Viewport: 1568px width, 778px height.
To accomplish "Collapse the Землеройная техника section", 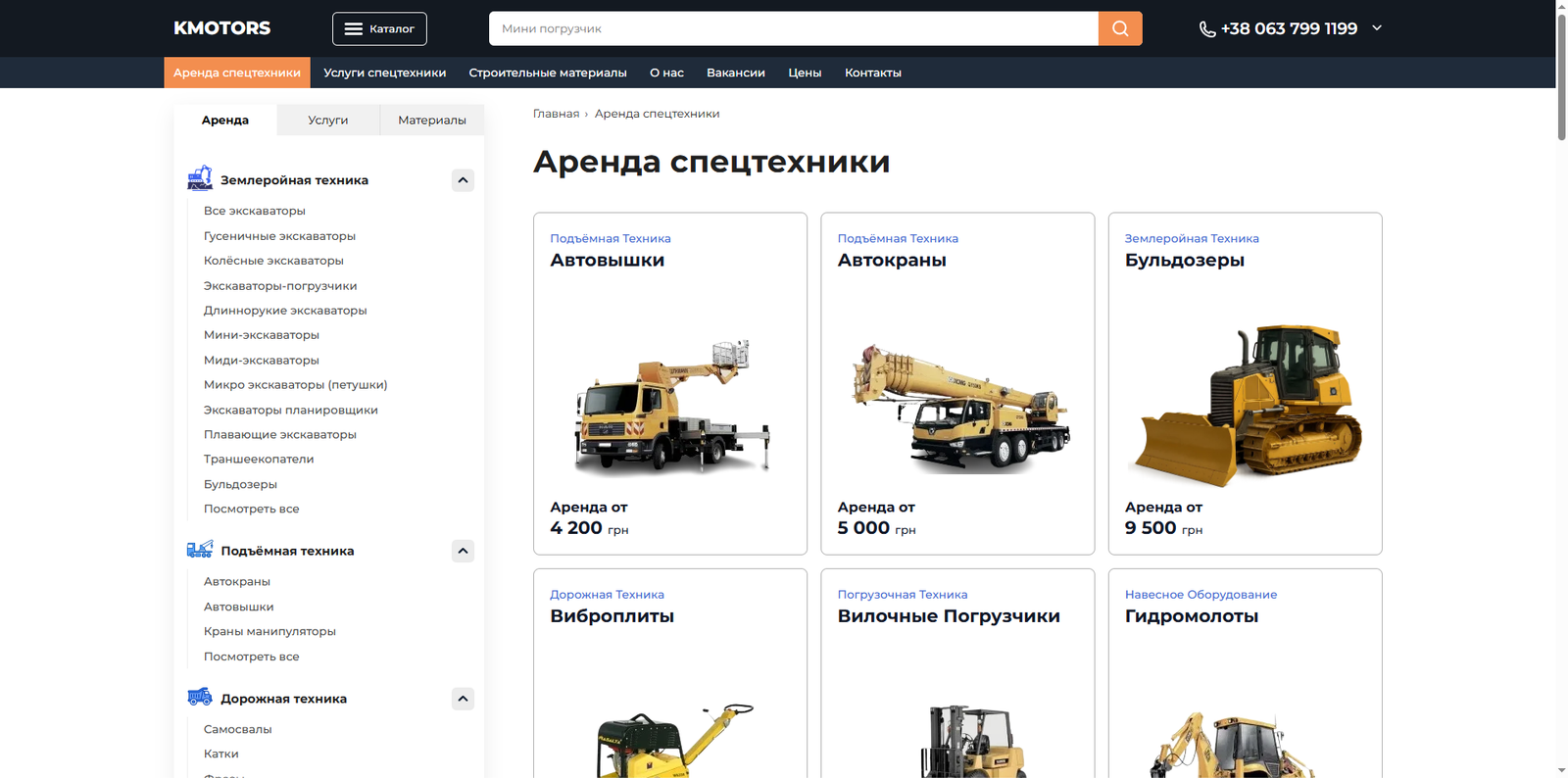I will point(463,180).
